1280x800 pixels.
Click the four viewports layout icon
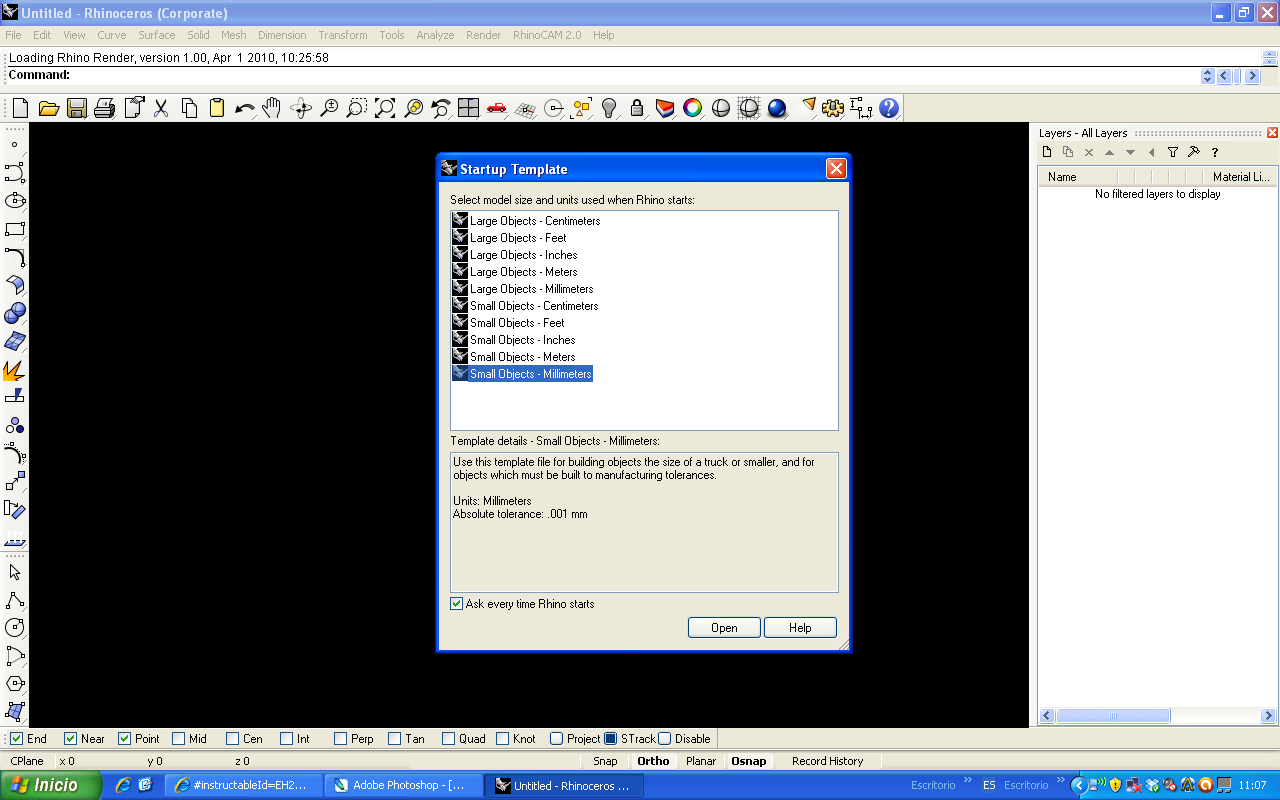tap(469, 108)
